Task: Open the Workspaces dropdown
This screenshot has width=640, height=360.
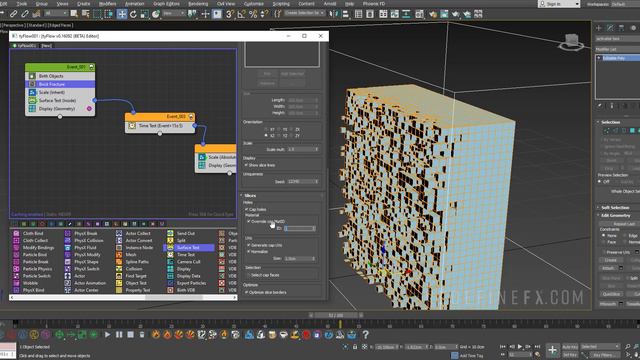Action: 624,4
